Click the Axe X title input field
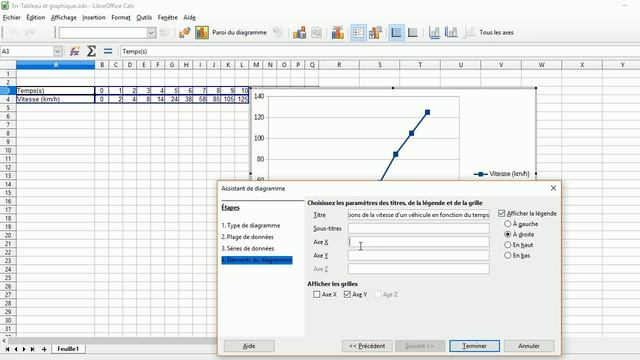Viewport: 640px width, 360px height. click(x=418, y=242)
